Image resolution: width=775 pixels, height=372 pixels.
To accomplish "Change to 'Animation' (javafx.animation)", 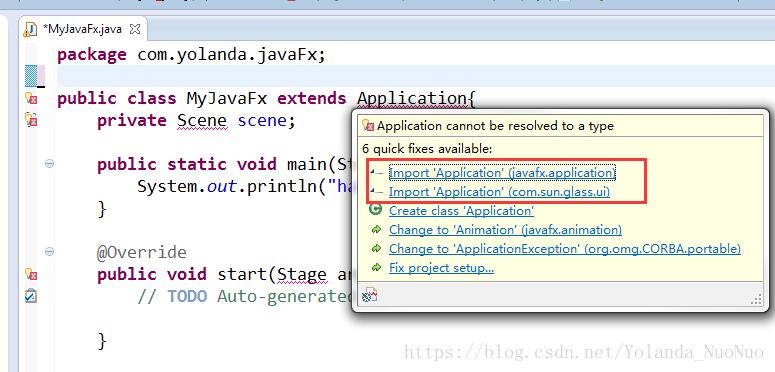I will [x=505, y=230].
